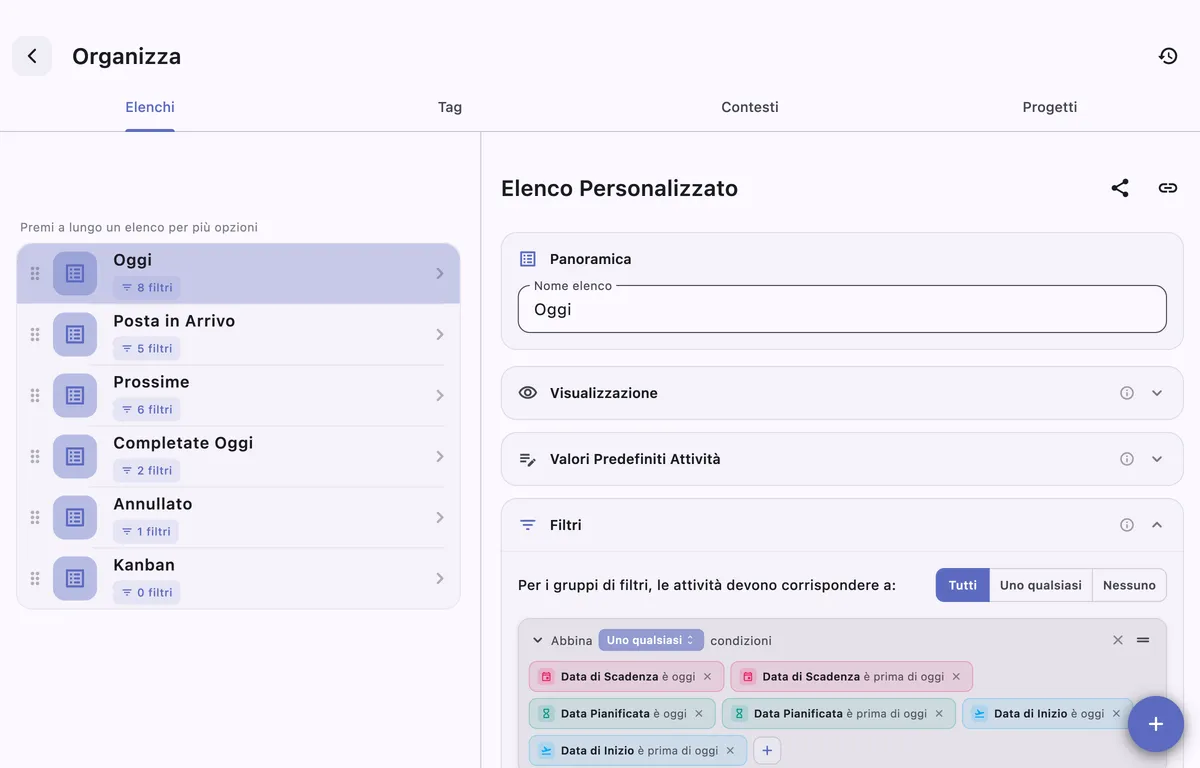Click the list icon of Posta in Arrivo
This screenshot has height=768, width=1200.
[x=75, y=335]
